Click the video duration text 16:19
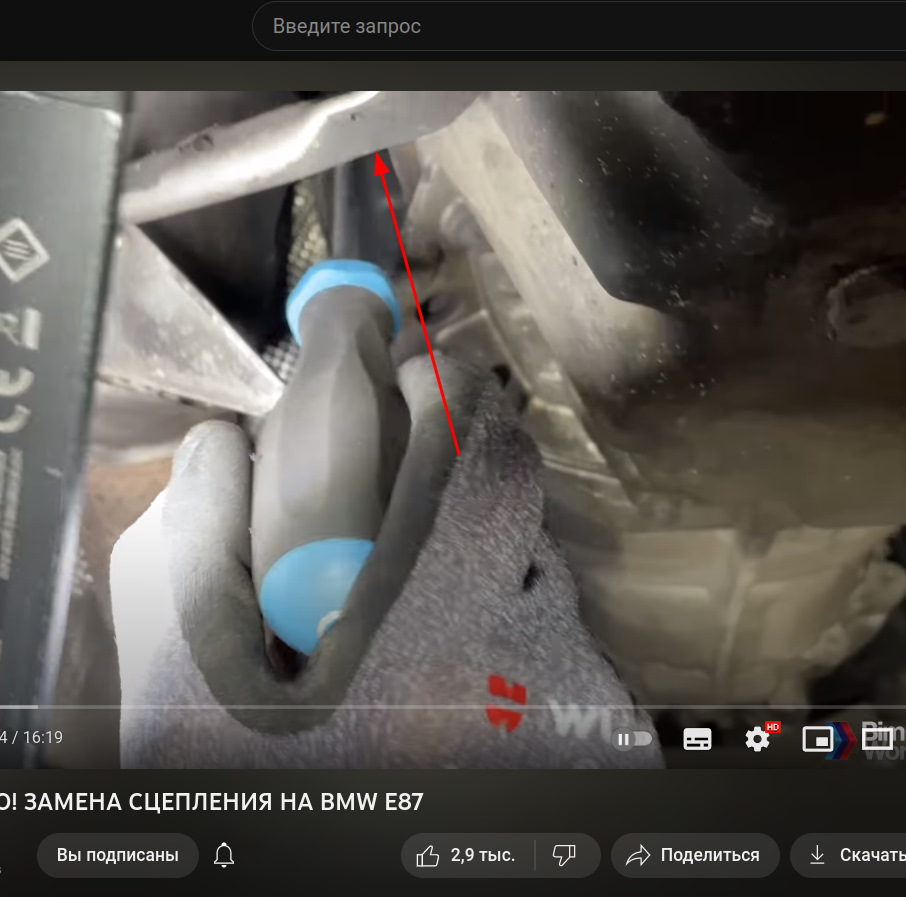Screen dimensions: 906x897 (x=43, y=737)
